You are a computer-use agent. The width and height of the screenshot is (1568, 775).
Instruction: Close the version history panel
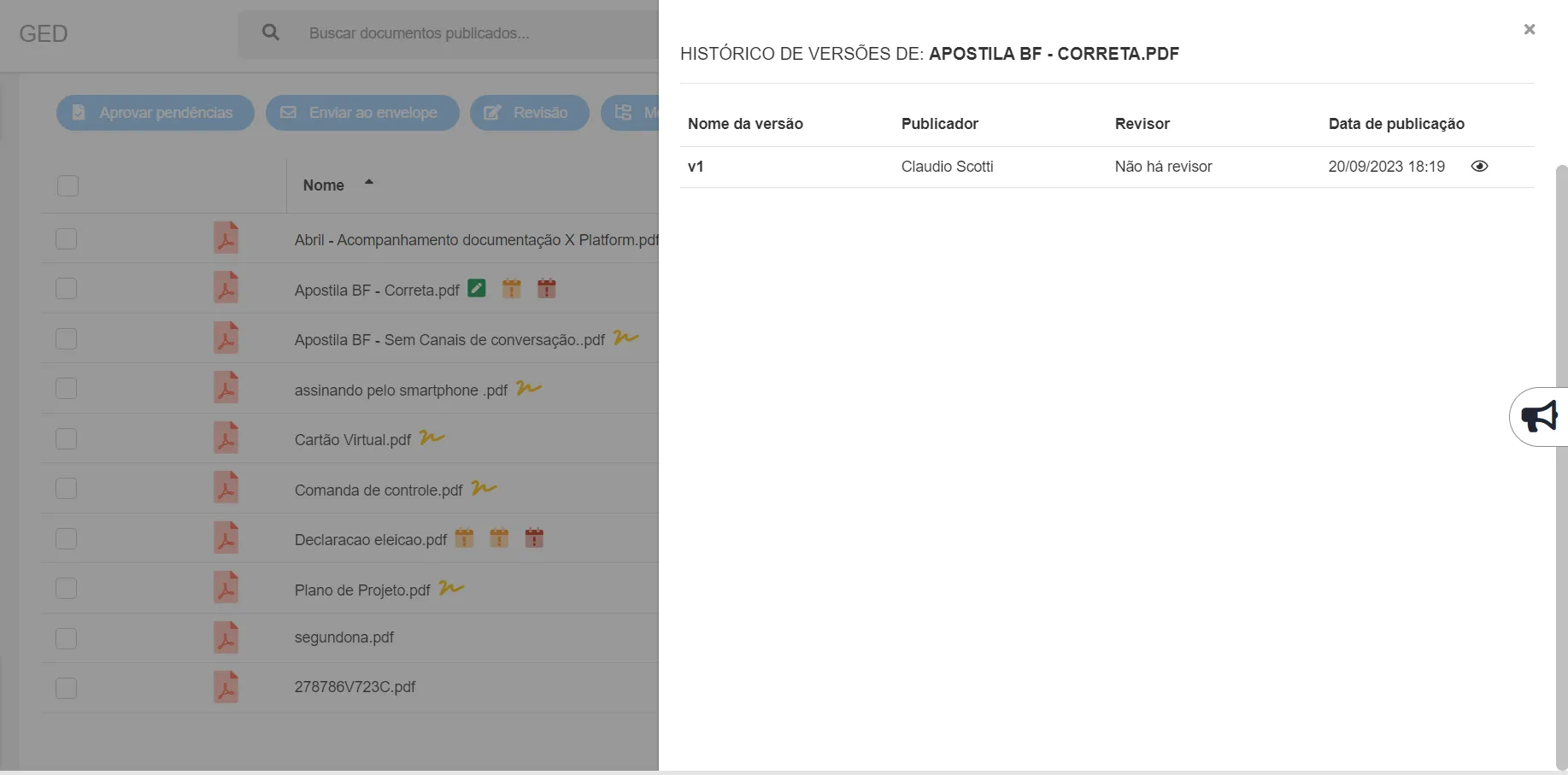[1530, 30]
